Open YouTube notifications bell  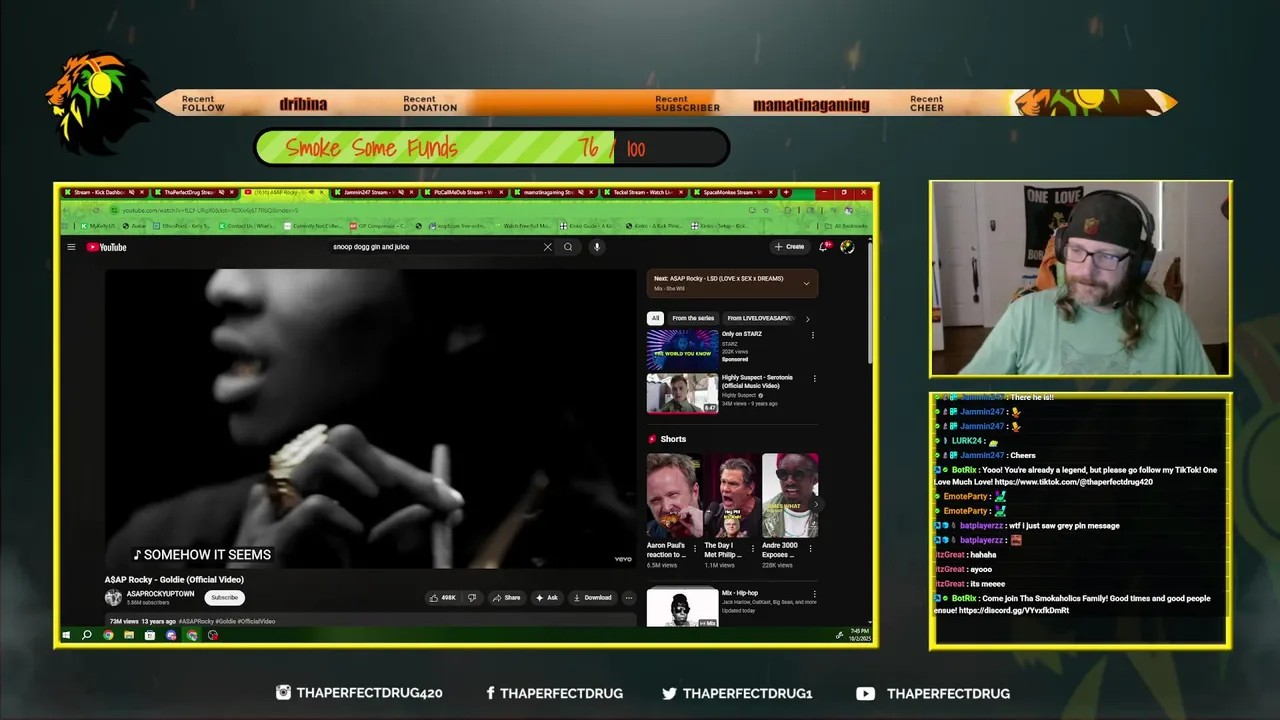click(x=825, y=246)
